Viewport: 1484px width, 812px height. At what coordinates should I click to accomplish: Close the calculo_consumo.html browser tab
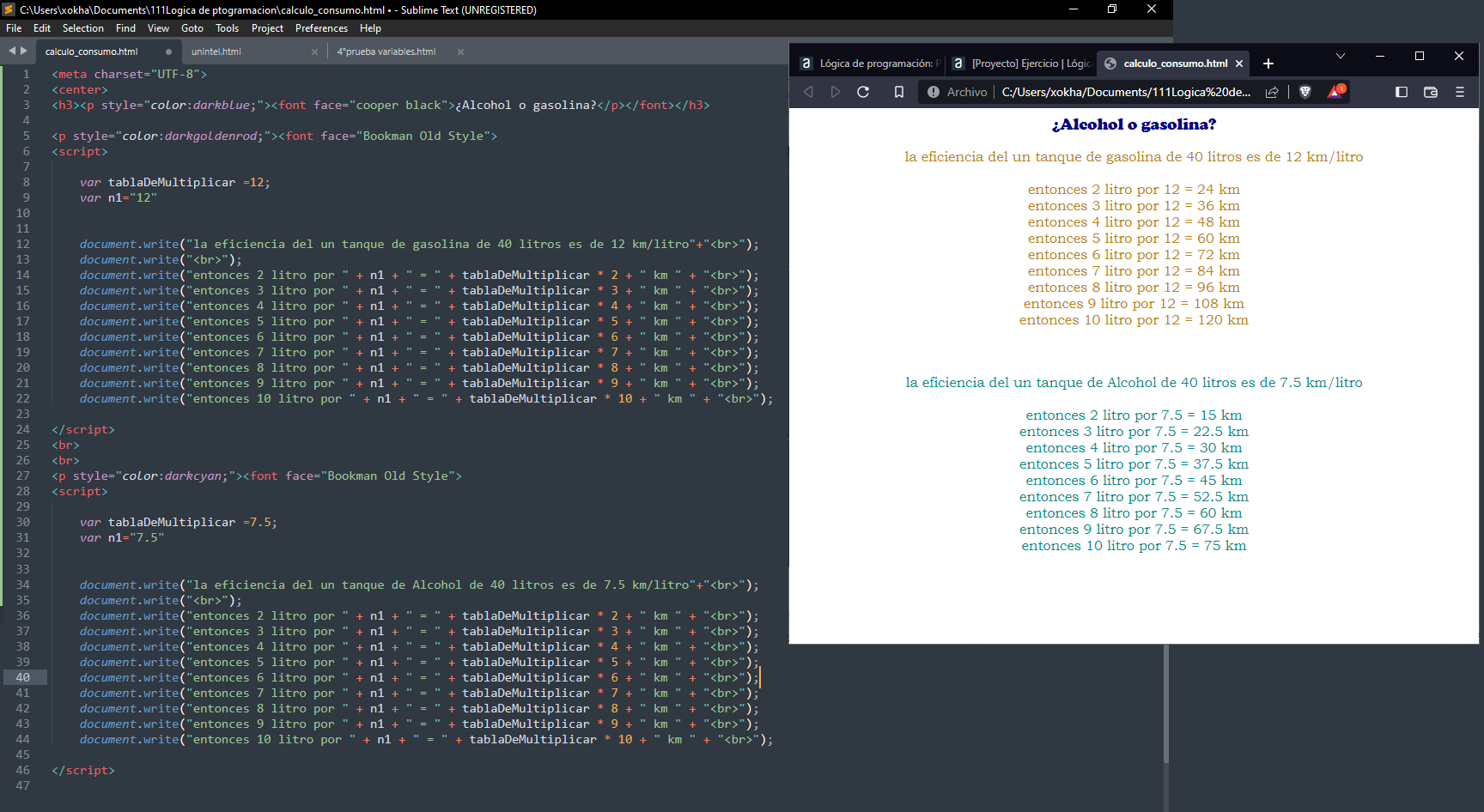click(x=1239, y=64)
